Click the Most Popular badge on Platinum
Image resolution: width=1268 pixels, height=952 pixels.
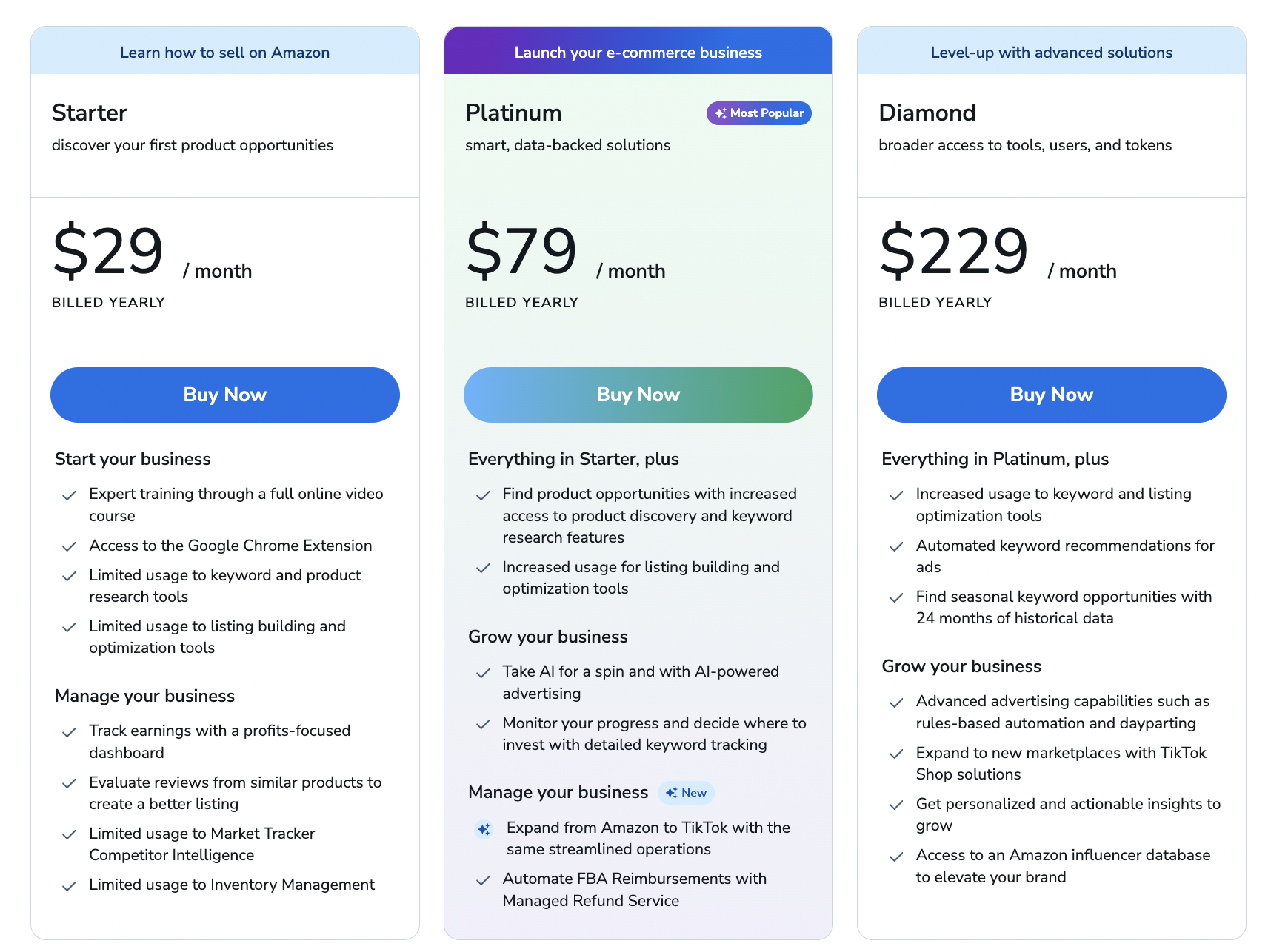point(759,113)
